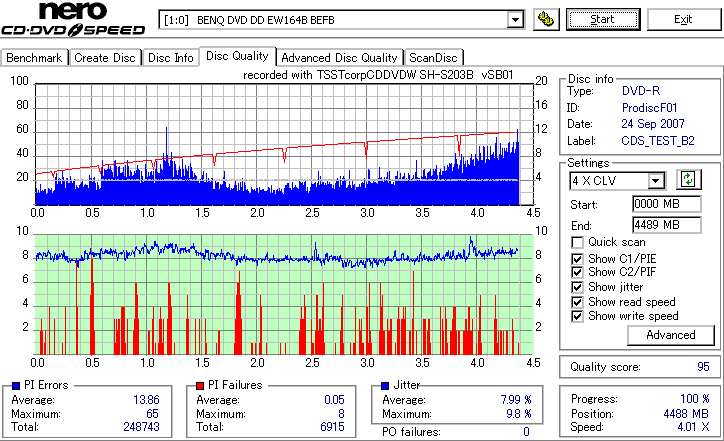Click the Speed value 4.01 X
Viewport: 724px width, 441px height.
click(694, 427)
